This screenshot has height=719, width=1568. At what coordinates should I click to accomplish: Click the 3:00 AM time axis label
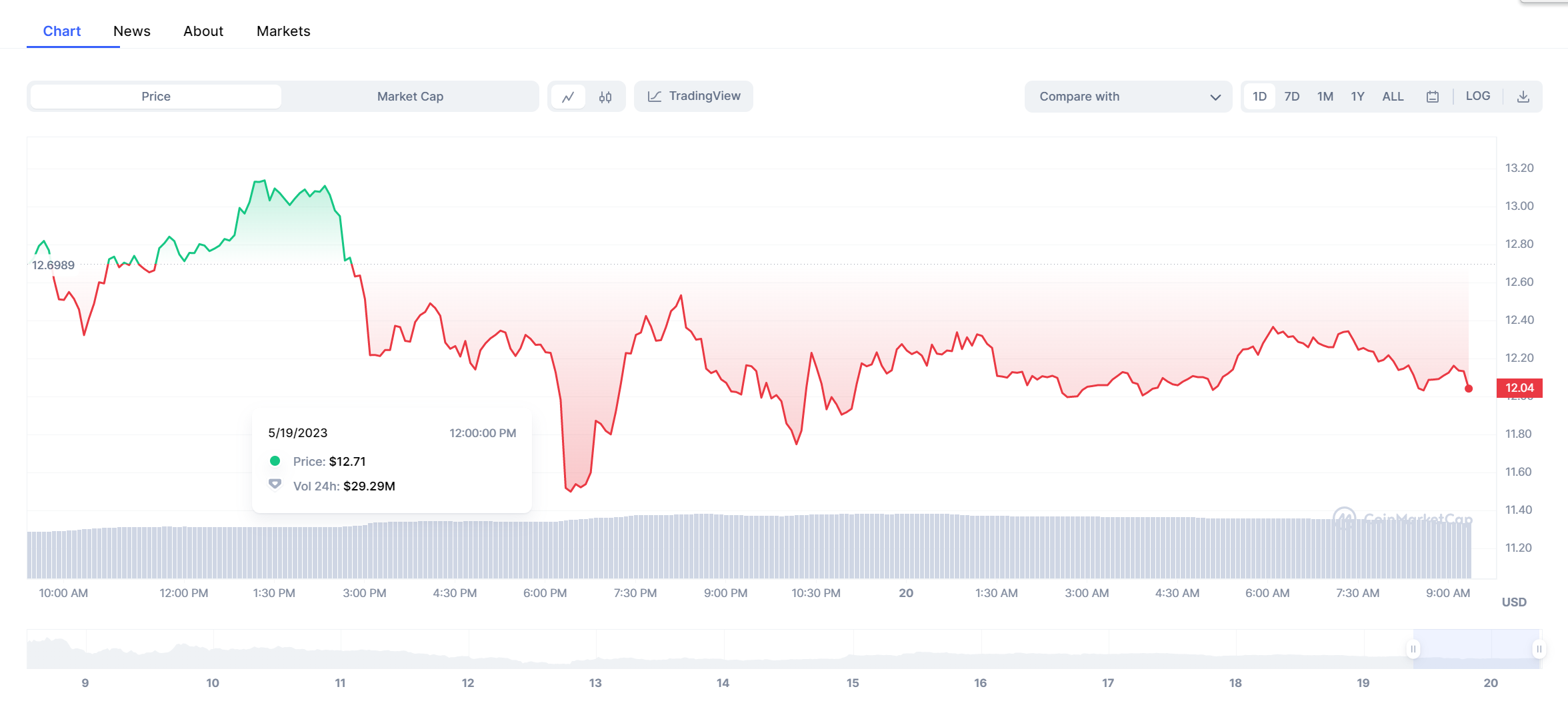pyautogui.click(x=1087, y=593)
